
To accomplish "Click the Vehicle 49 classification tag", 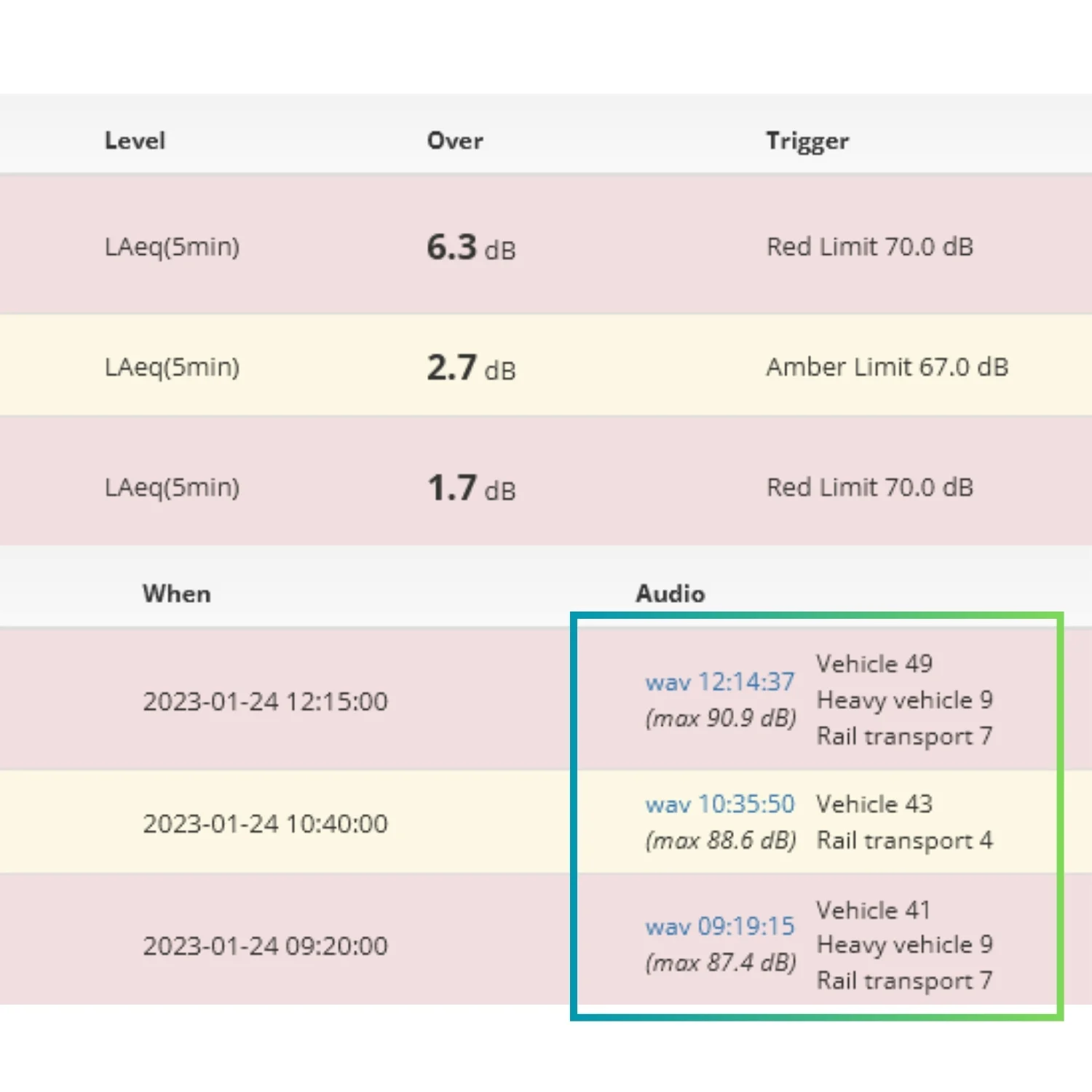I will [874, 664].
